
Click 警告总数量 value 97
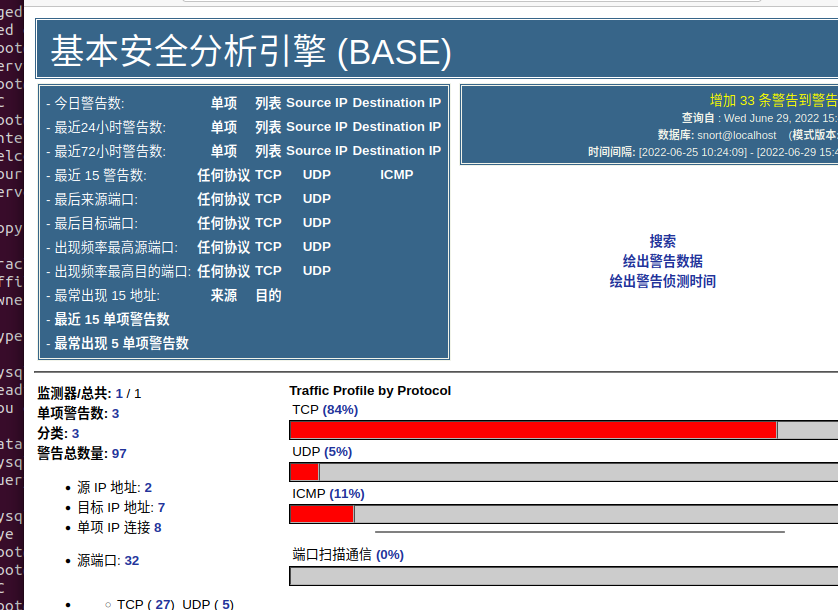point(119,453)
